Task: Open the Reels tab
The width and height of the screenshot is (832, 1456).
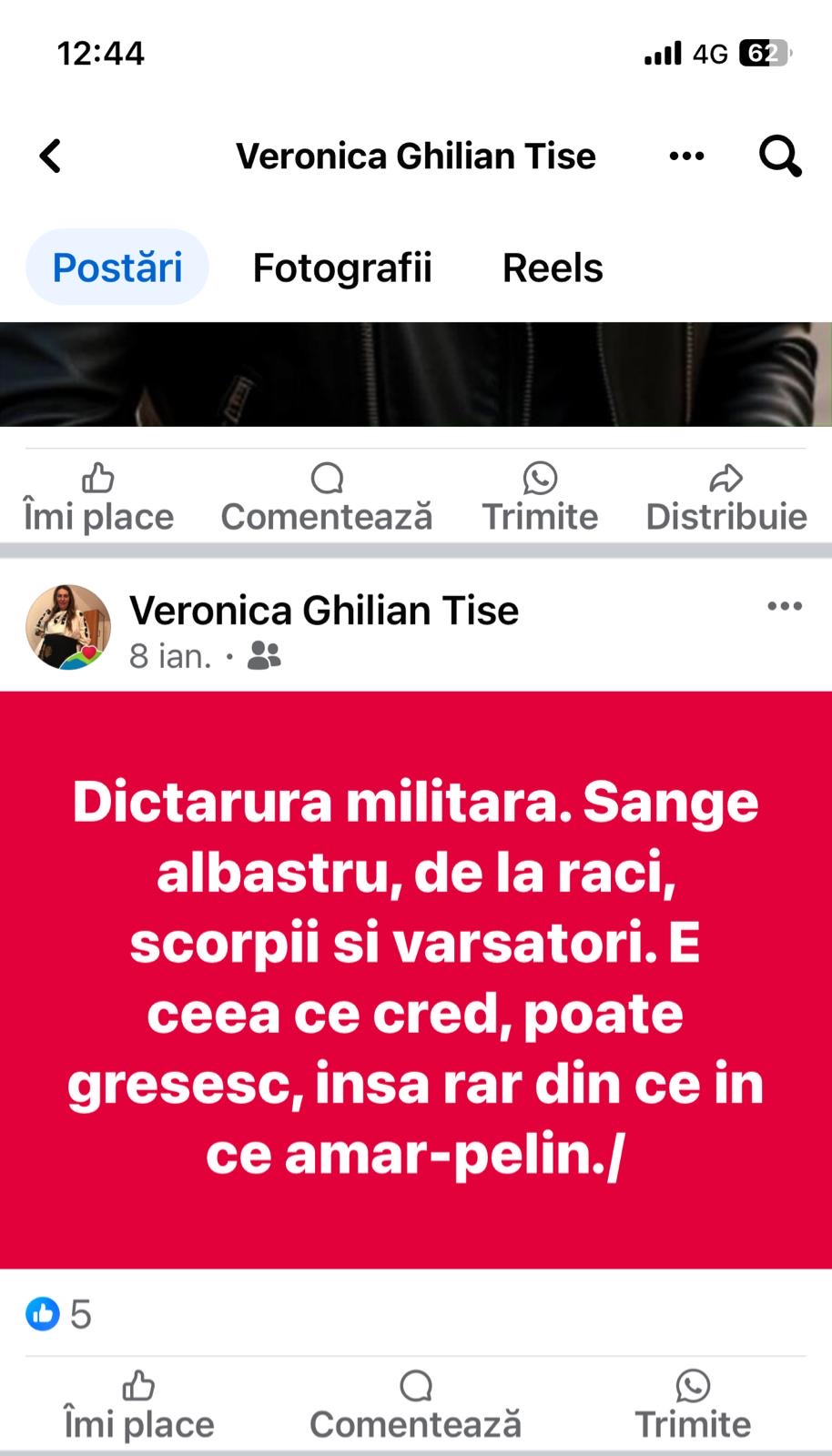Action: (x=553, y=268)
